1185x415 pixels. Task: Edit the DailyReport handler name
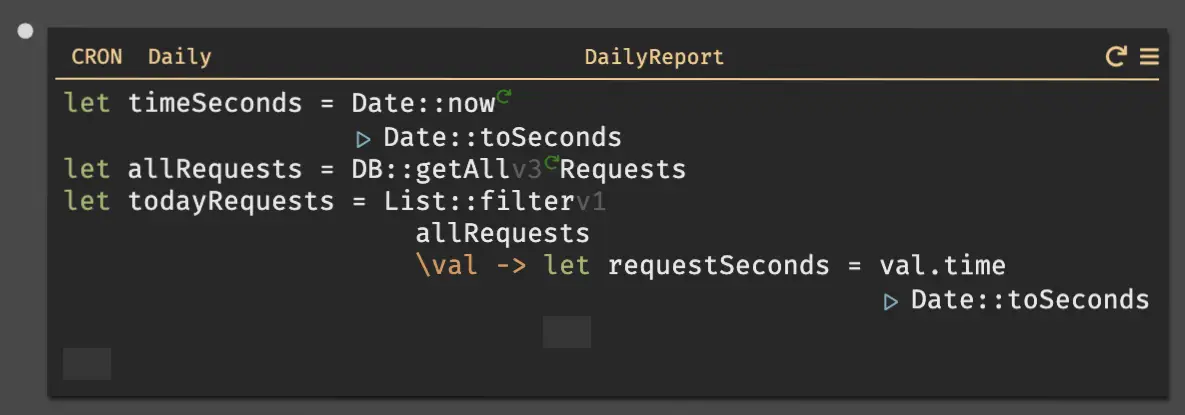(654, 57)
